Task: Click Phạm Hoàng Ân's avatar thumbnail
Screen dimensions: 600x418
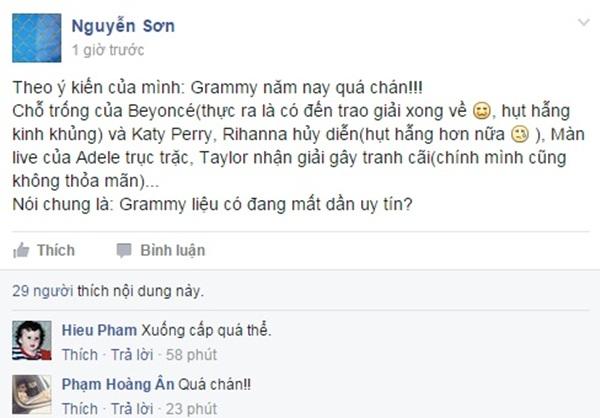Action: [x=31, y=393]
